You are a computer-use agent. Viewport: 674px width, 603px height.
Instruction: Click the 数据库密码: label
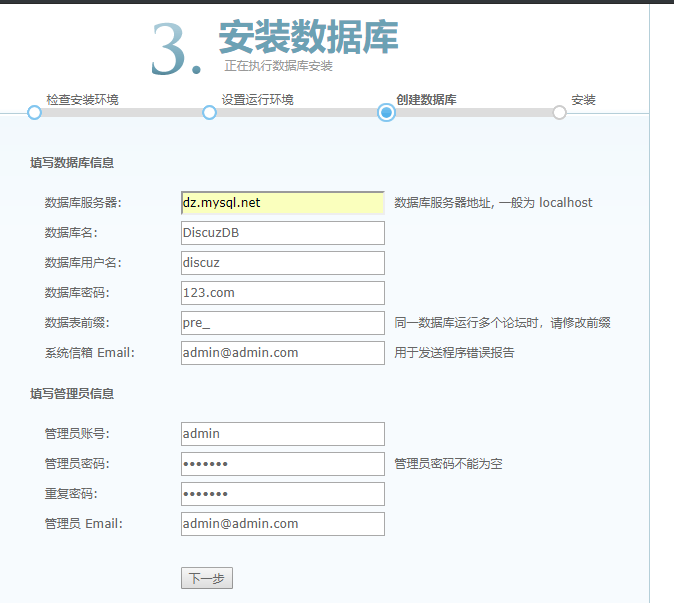click(77, 293)
